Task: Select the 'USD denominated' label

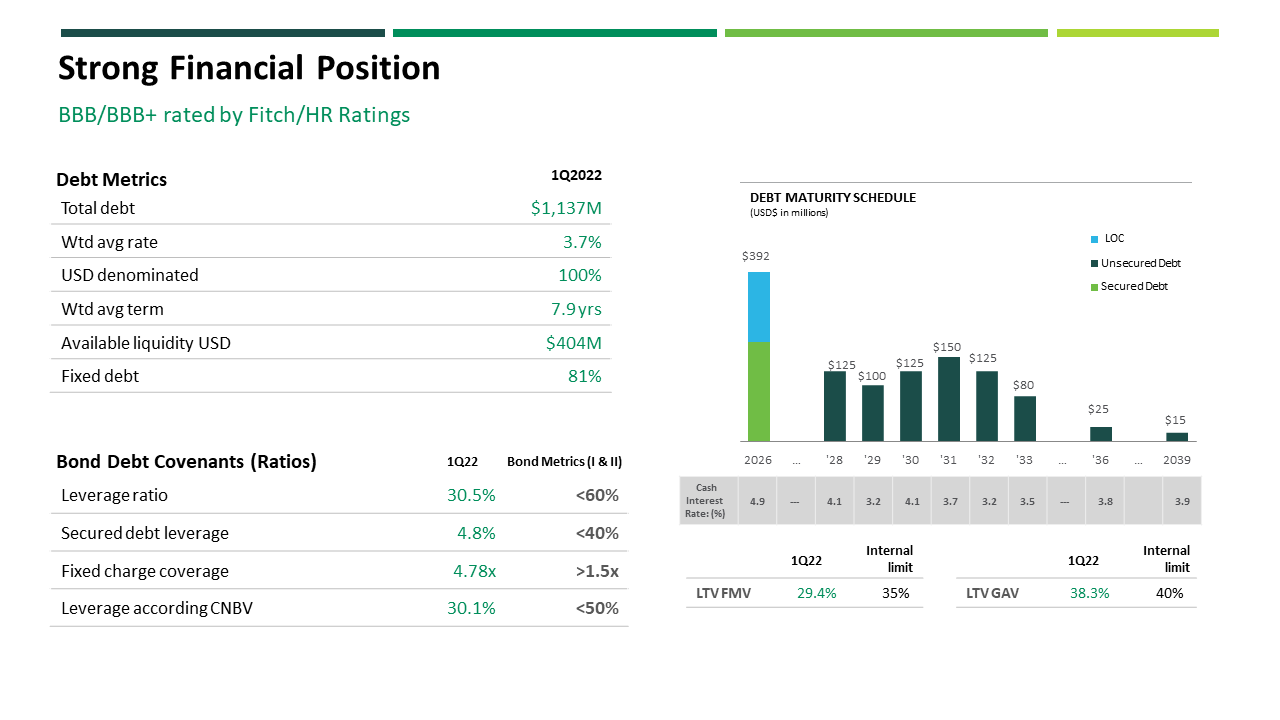Action: pyautogui.click(x=130, y=275)
